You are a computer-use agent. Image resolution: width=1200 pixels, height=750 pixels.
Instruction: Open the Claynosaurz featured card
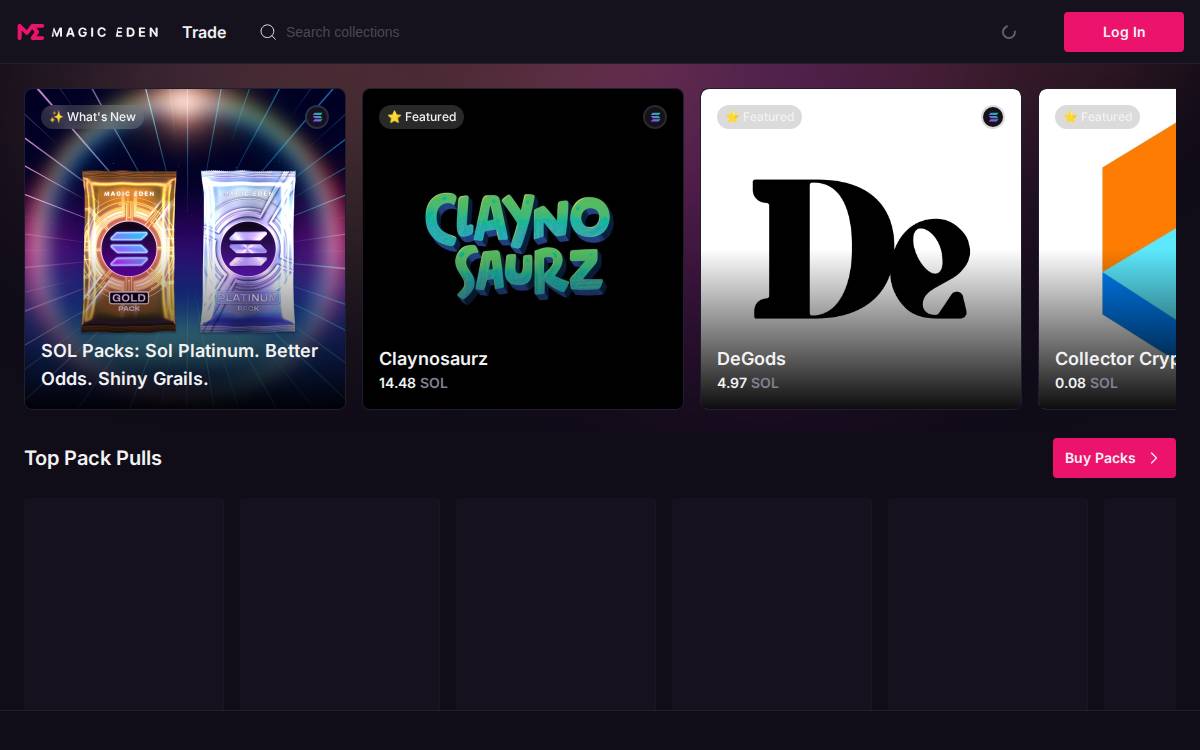click(x=523, y=249)
